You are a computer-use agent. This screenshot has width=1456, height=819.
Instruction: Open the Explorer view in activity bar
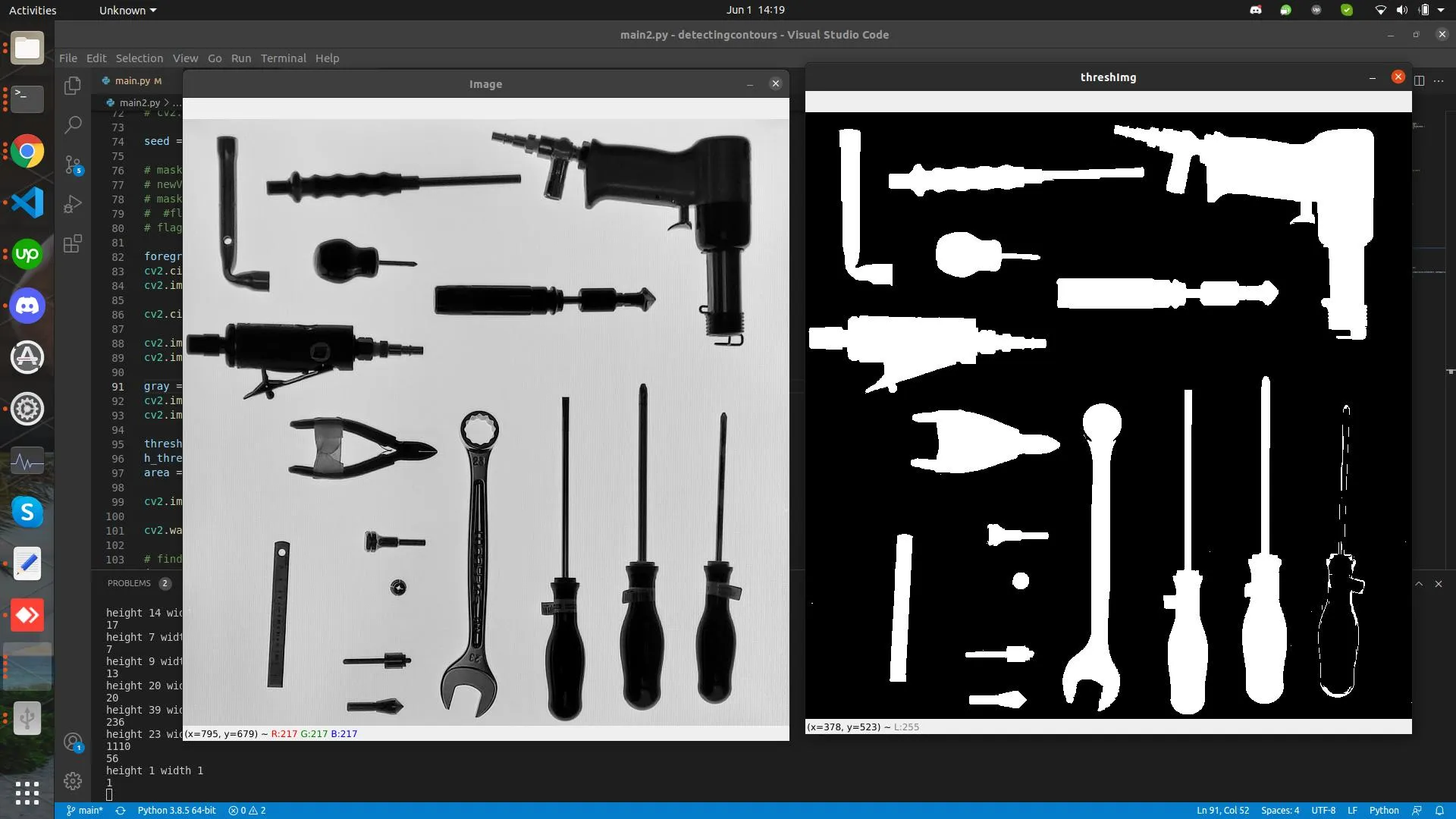[73, 86]
